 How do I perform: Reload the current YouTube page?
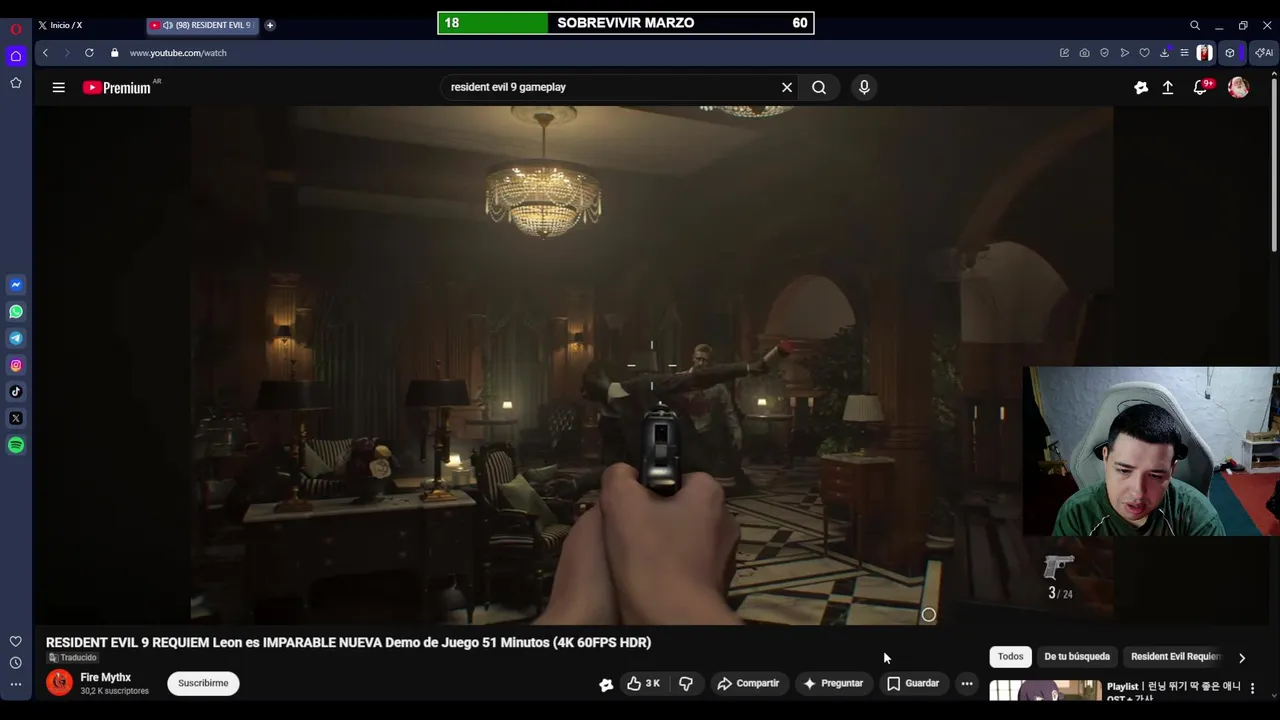coord(89,53)
